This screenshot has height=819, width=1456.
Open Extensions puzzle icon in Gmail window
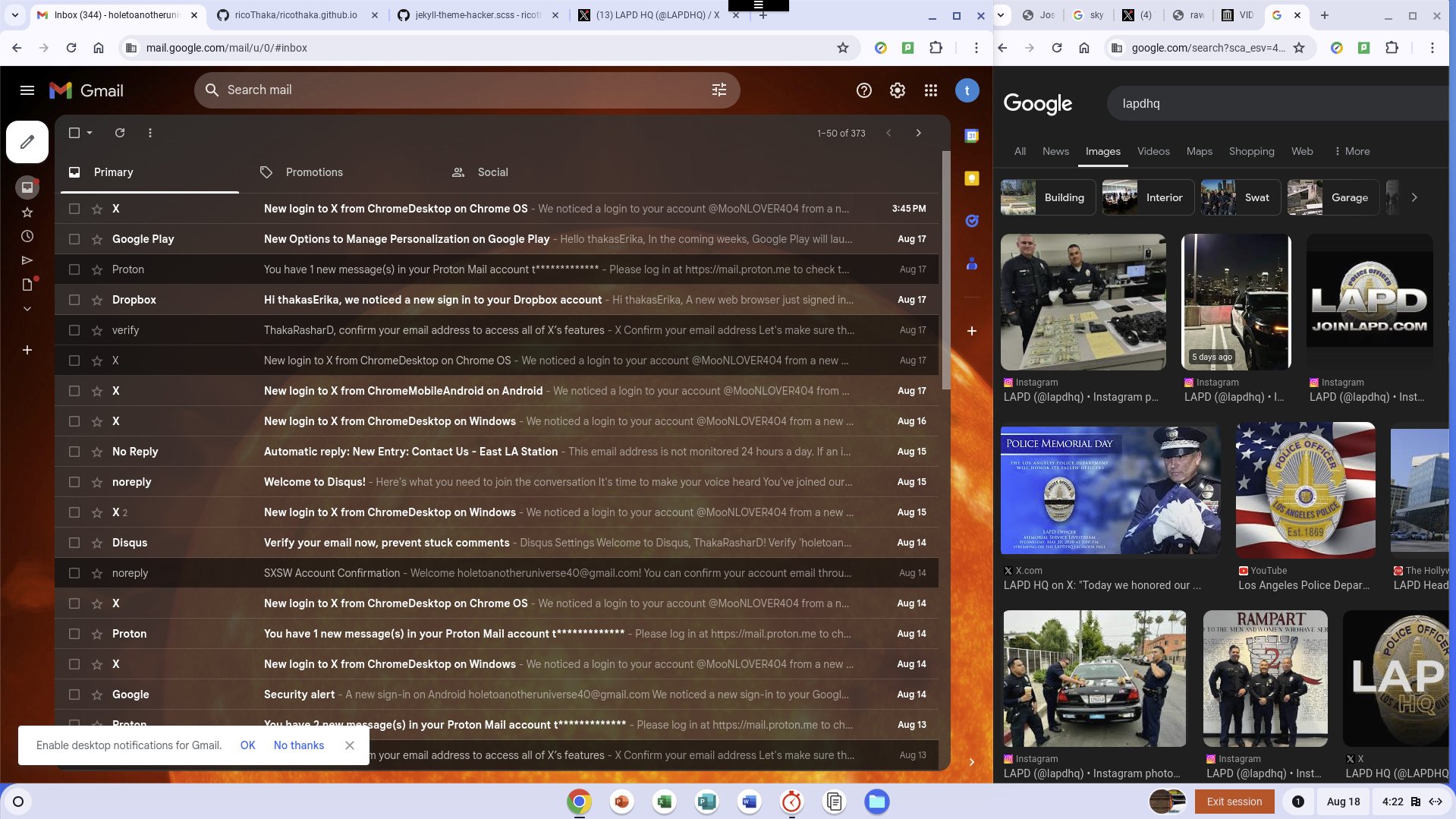(x=936, y=48)
